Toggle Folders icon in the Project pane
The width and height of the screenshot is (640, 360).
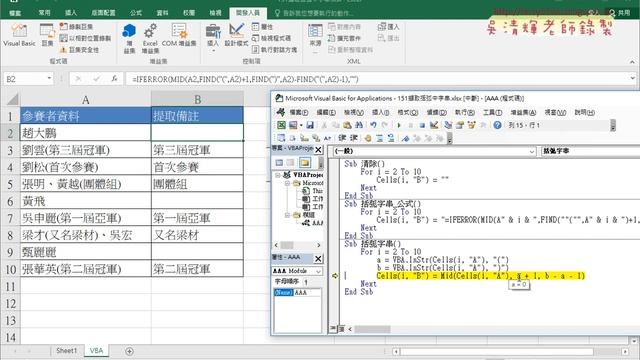click(x=304, y=162)
